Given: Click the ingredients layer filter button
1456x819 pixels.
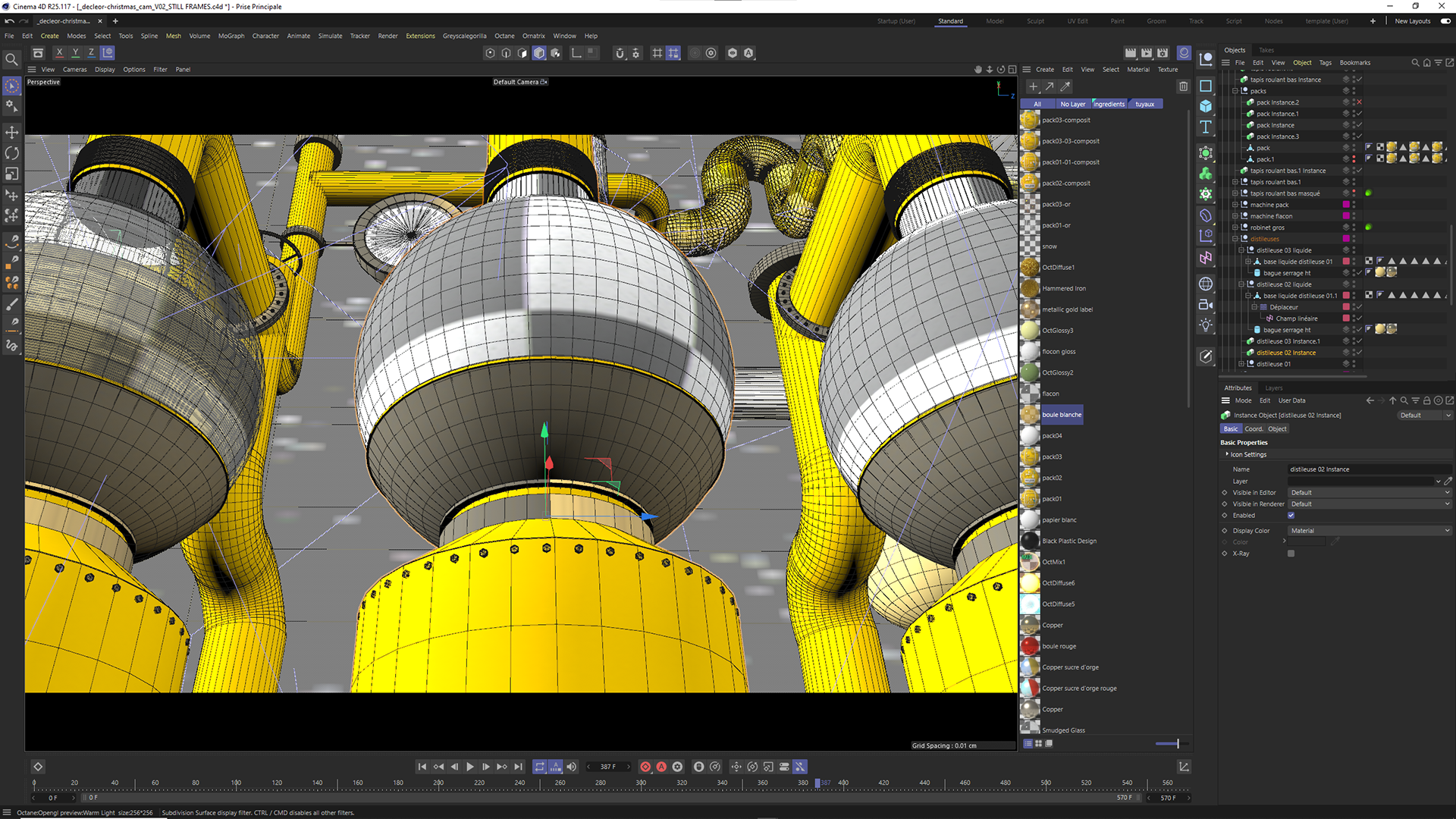Looking at the screenshot, I should (1109, 105).
